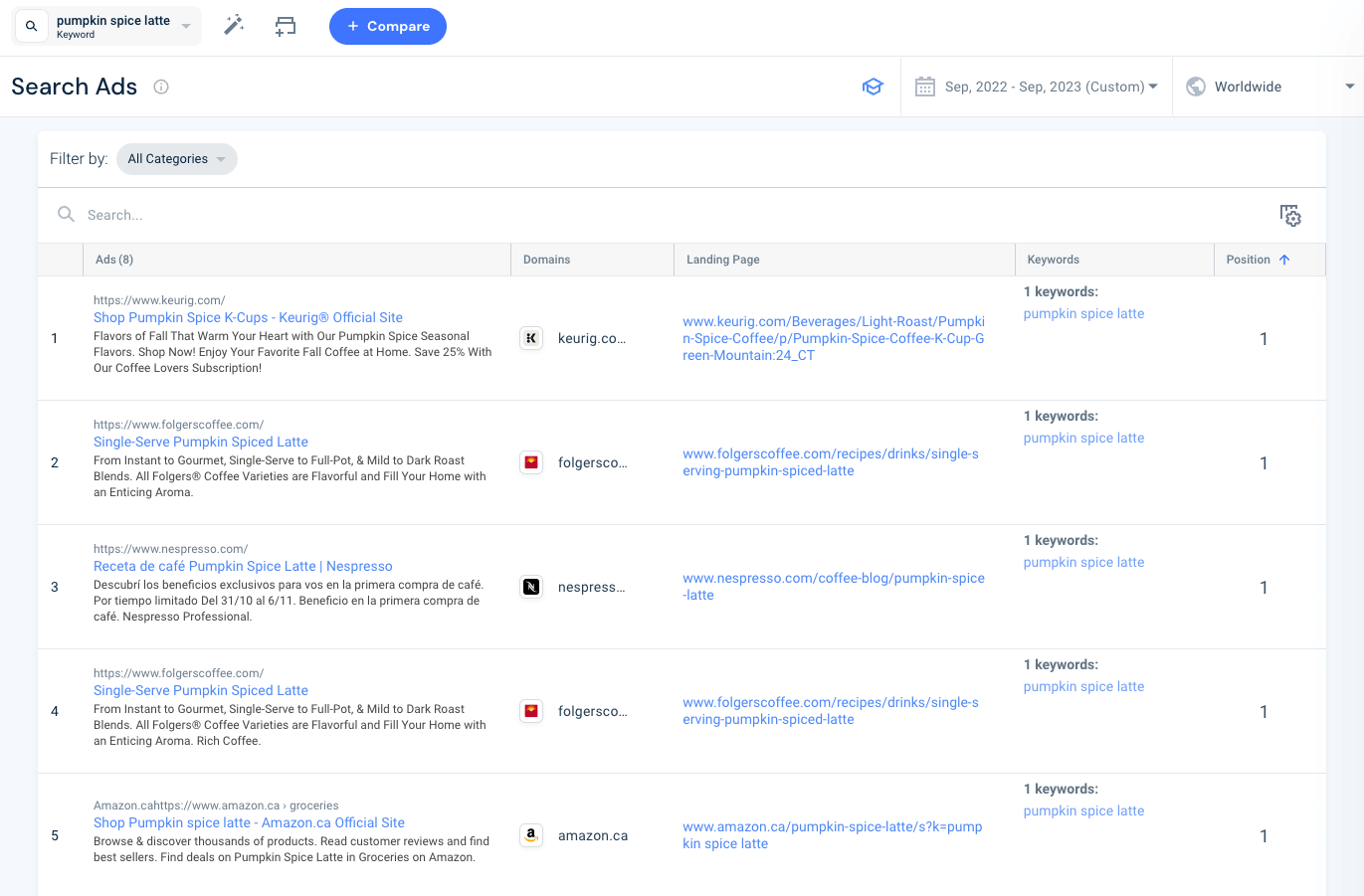The height and width of the screenshot is (896, 1364).
Task: Click the Landing Page column header
Action: pyautogui.click(x=723, y=260)
